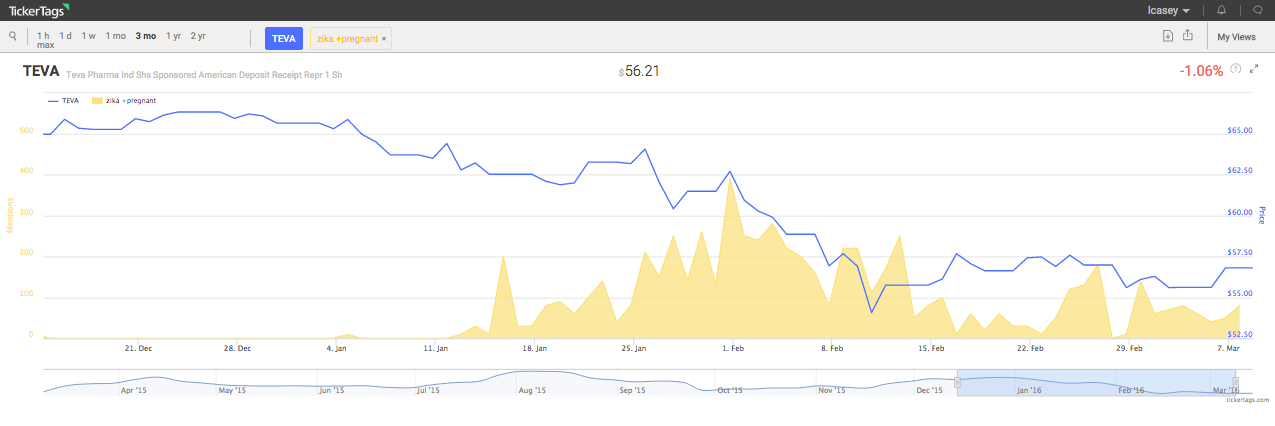Click the tickertags.com credit link
This screenshot has width=1275, height=426.
click(x=1247, y=398)
